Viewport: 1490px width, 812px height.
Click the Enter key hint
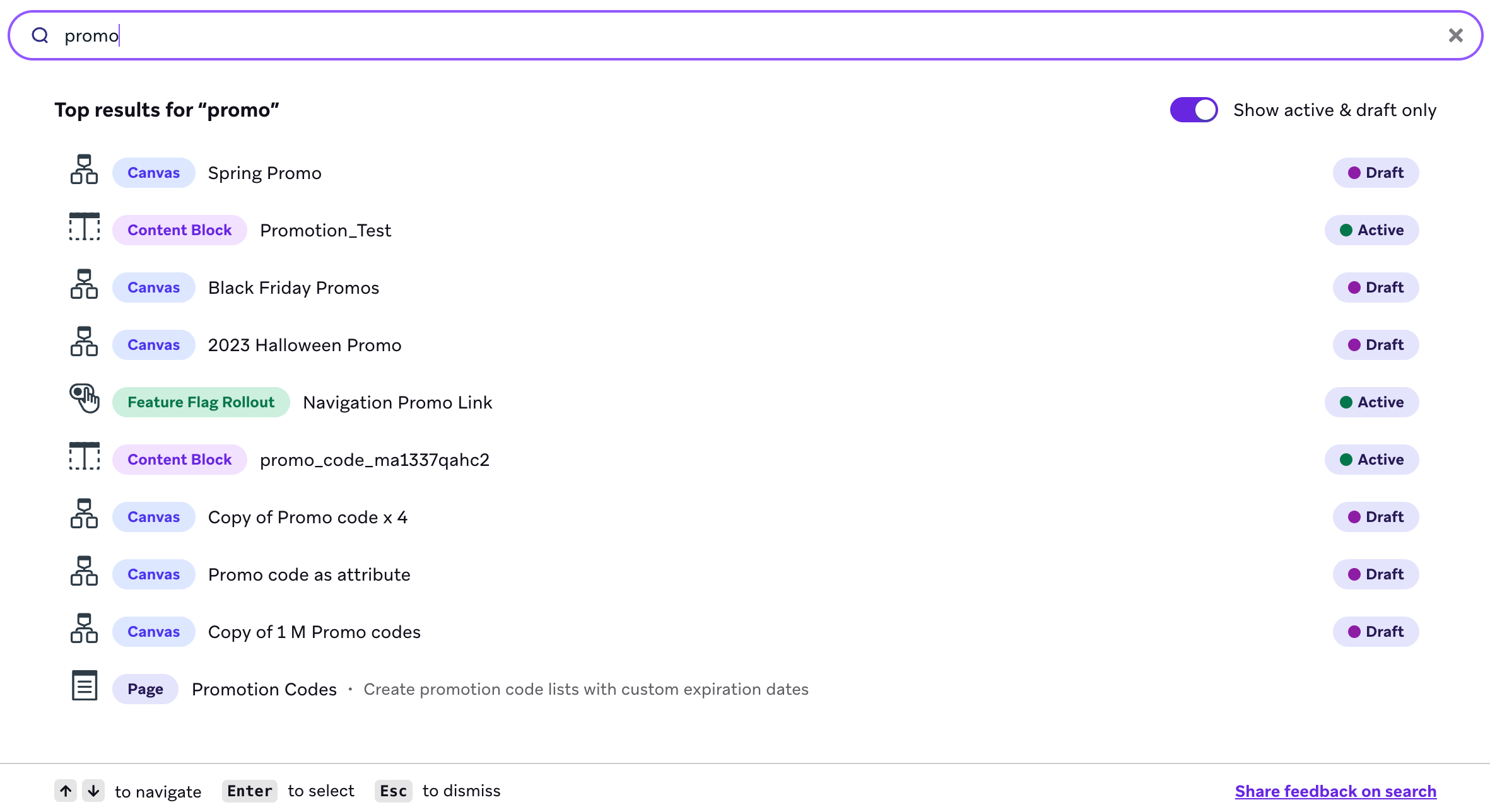tap(250, 791)
